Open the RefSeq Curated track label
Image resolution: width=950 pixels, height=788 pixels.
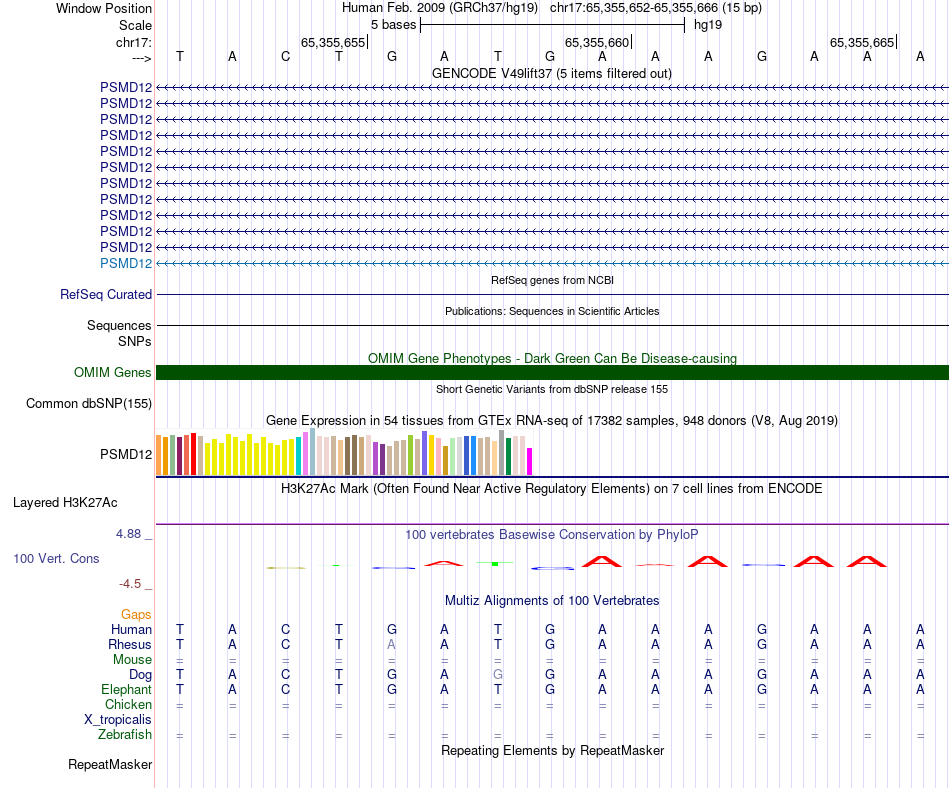point(106,294)
